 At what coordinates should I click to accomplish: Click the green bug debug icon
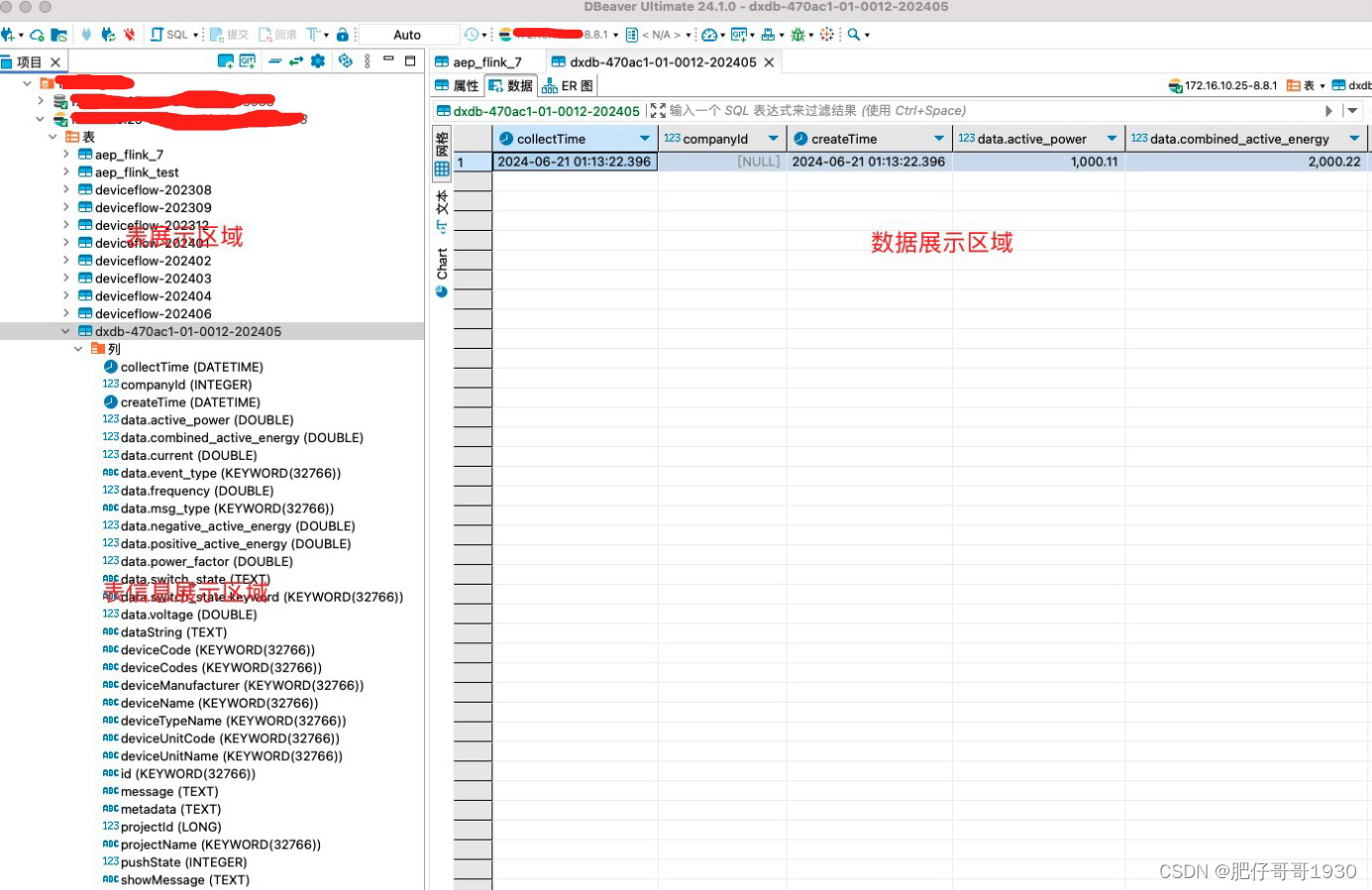[x=797, y=35]
